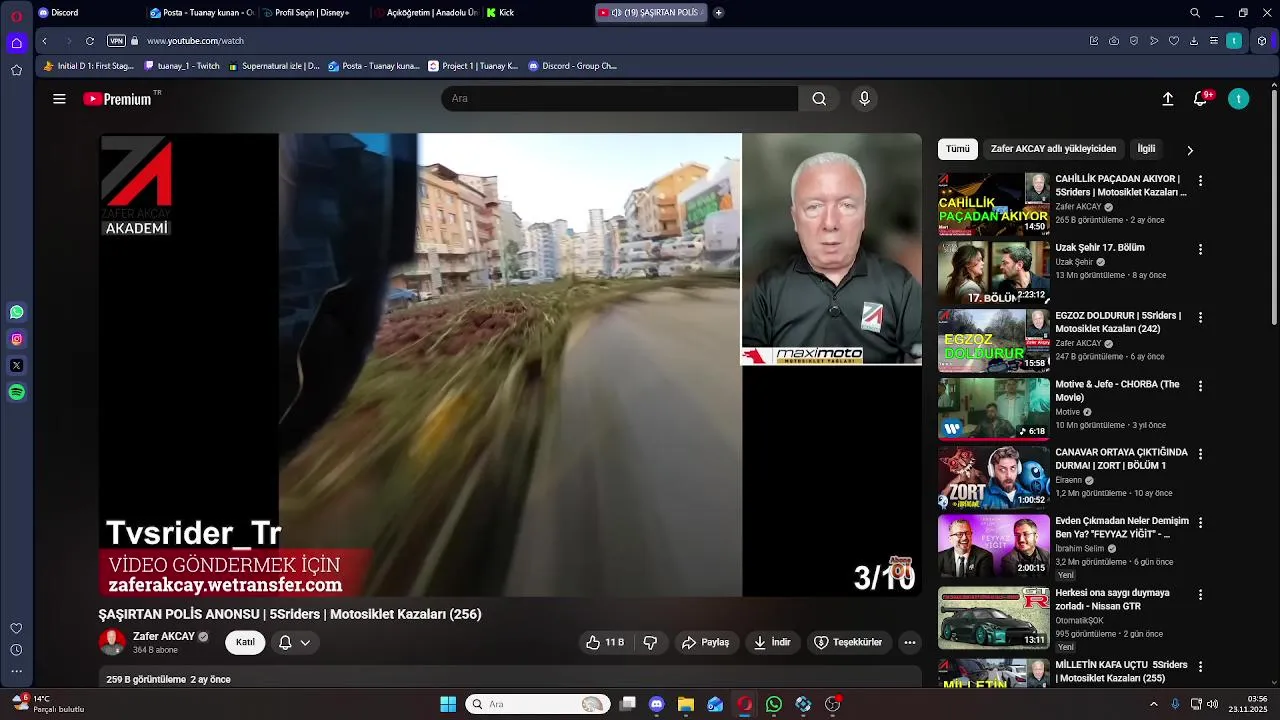Viewport: 1280px width, 720px height.
Task: Open tuanay_1 - Twitch bookmark
Action: [x=182, y=66]
